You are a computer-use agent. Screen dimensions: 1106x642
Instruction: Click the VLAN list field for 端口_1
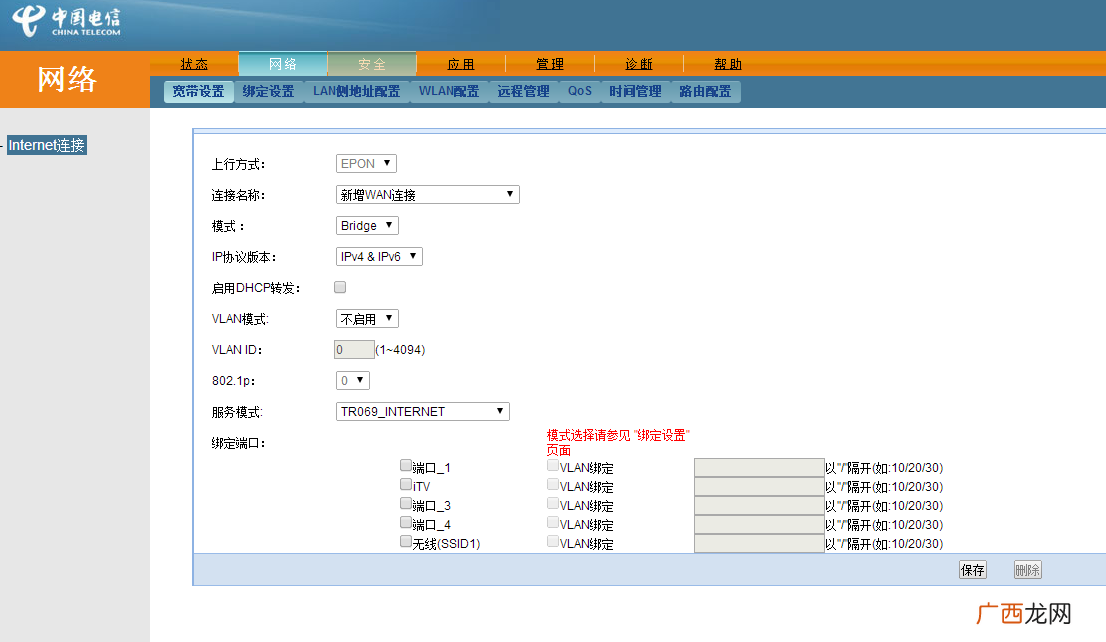tap(759, 467)
